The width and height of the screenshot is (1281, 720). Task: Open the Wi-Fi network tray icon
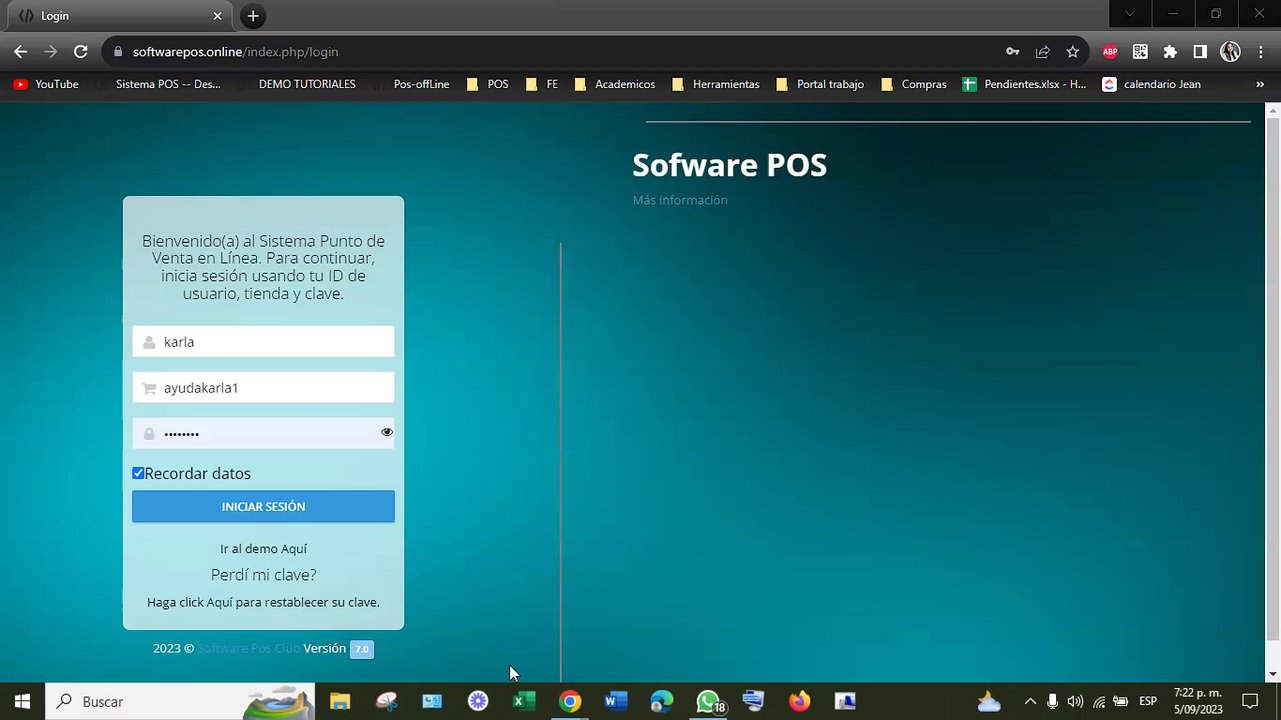point(1098,701)
